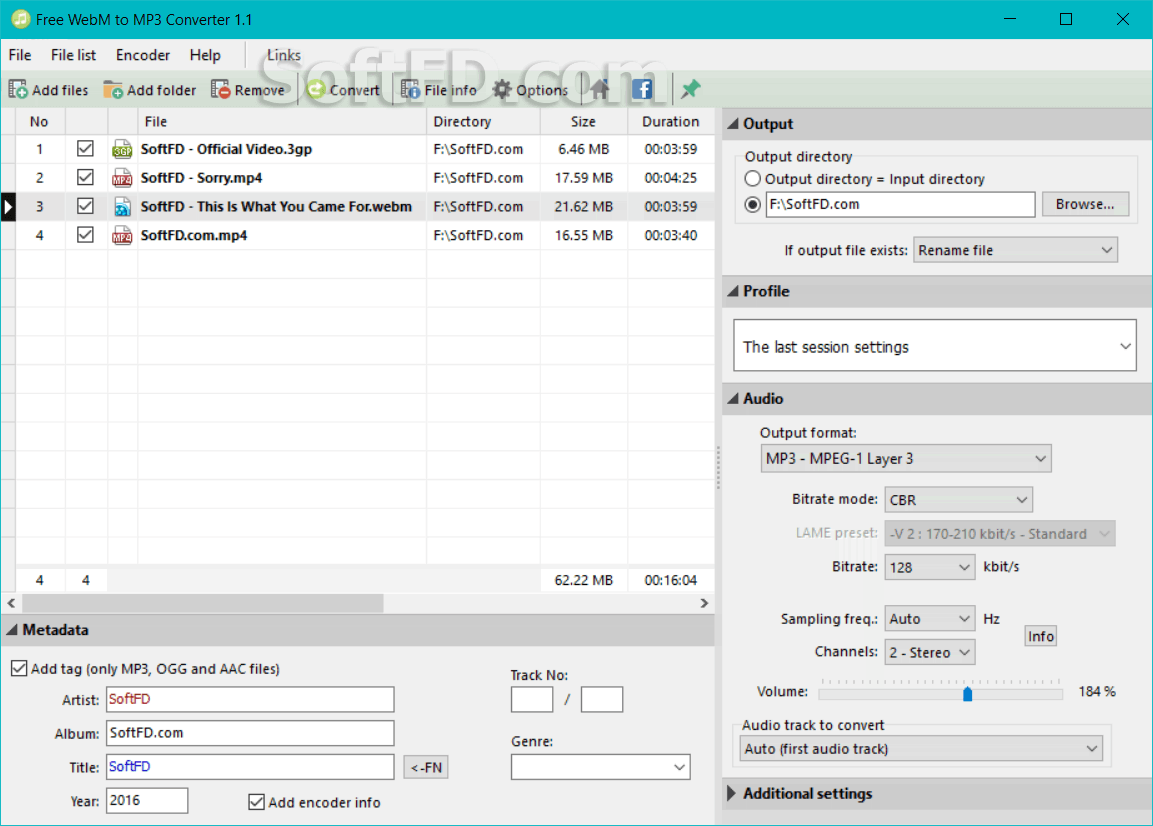1153x826 pixels.
Task: Click the Remove toolbar icon
Action: click(220, 90)
